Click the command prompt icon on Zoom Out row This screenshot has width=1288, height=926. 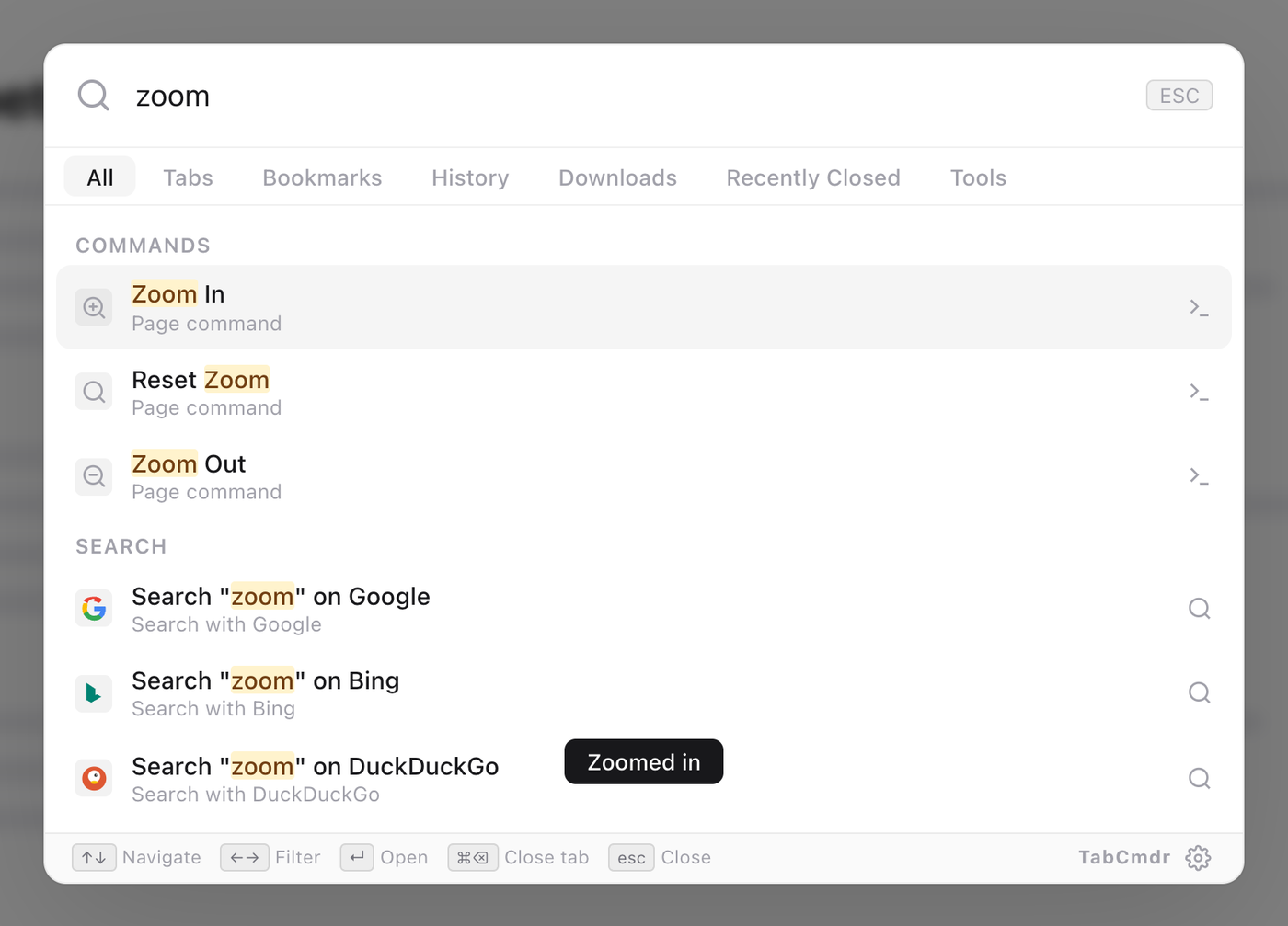(1199, 476)
